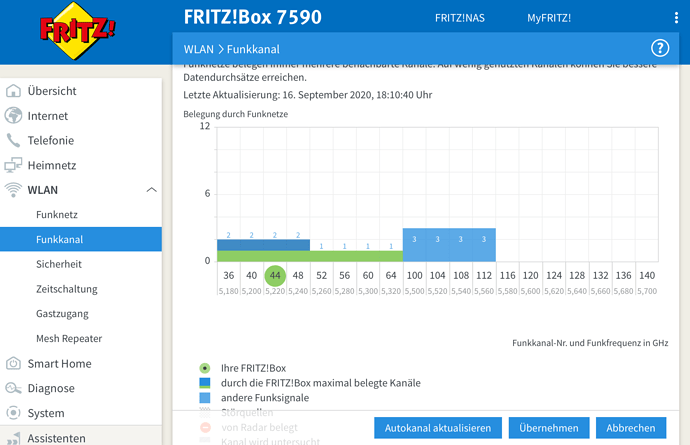Click the 'andere Funksignale' legend swatch
The image size is (690, 445).
[x=205, y=398]
